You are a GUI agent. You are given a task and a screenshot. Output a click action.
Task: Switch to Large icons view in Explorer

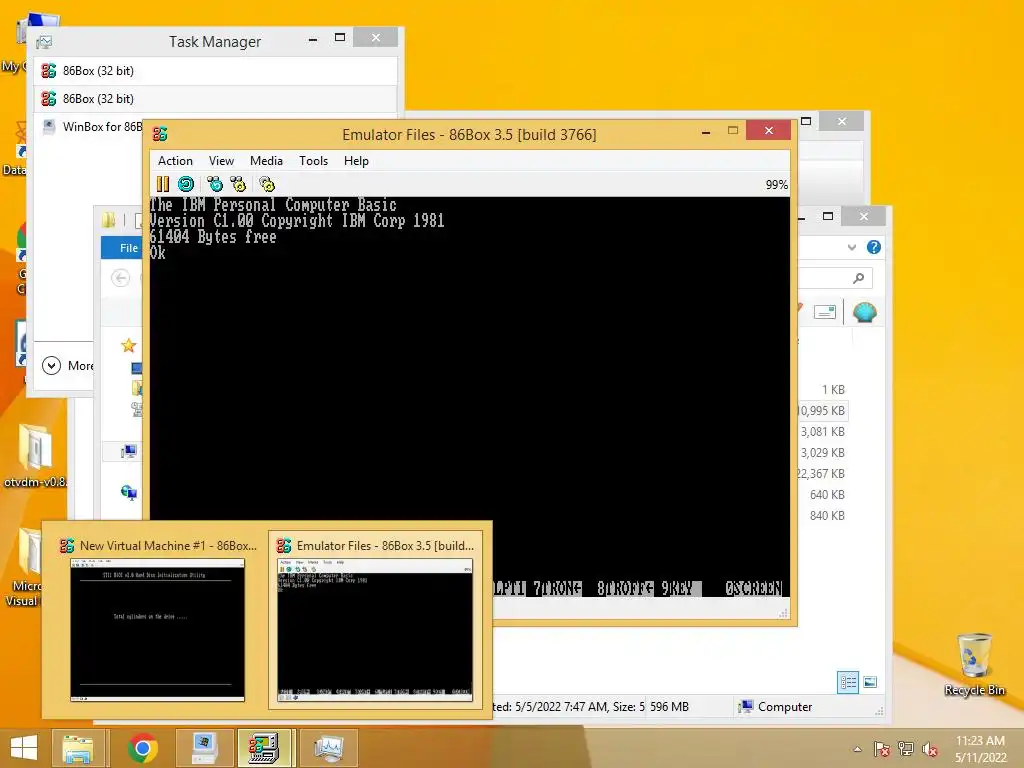tap(870, 682)
